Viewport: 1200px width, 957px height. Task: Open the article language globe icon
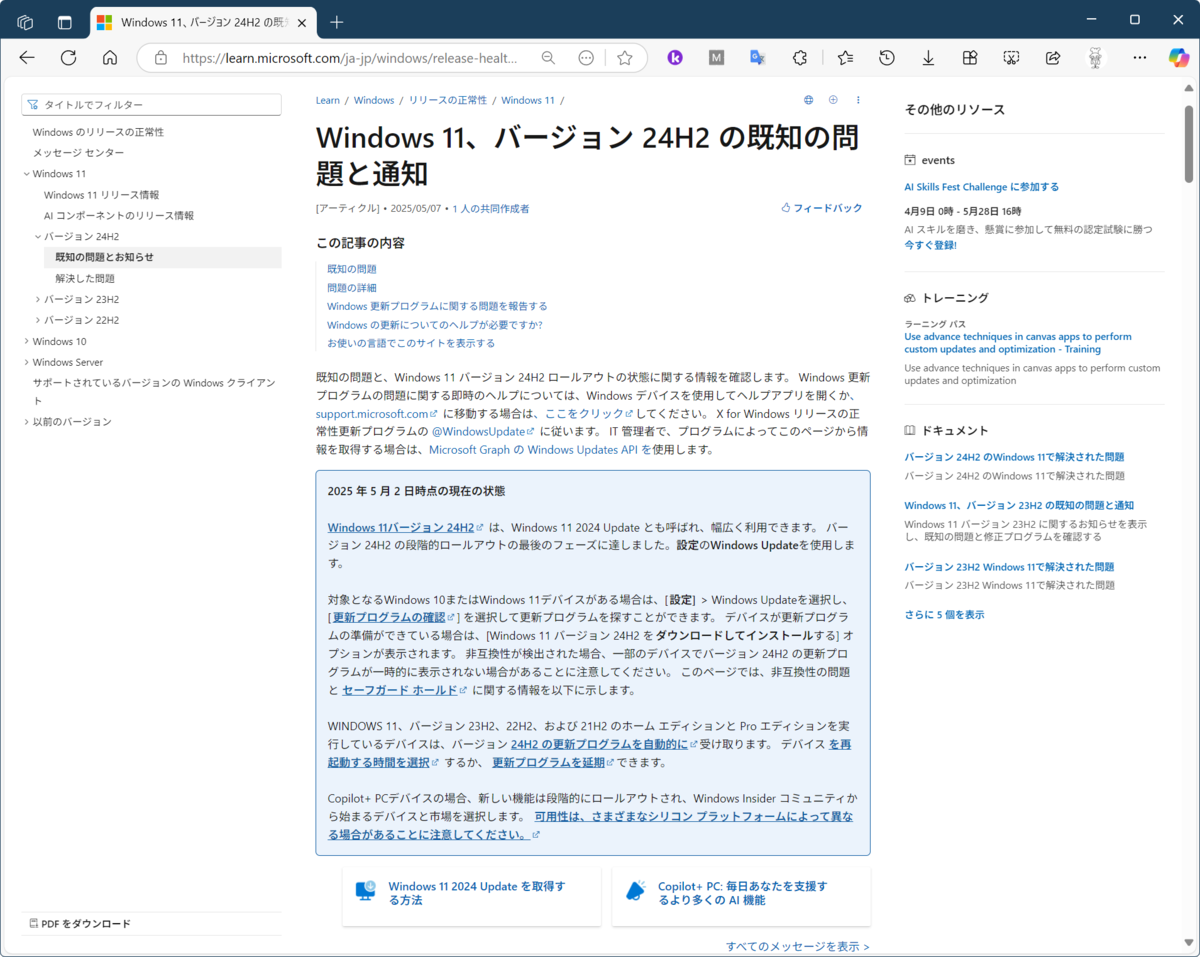(808, 99)
